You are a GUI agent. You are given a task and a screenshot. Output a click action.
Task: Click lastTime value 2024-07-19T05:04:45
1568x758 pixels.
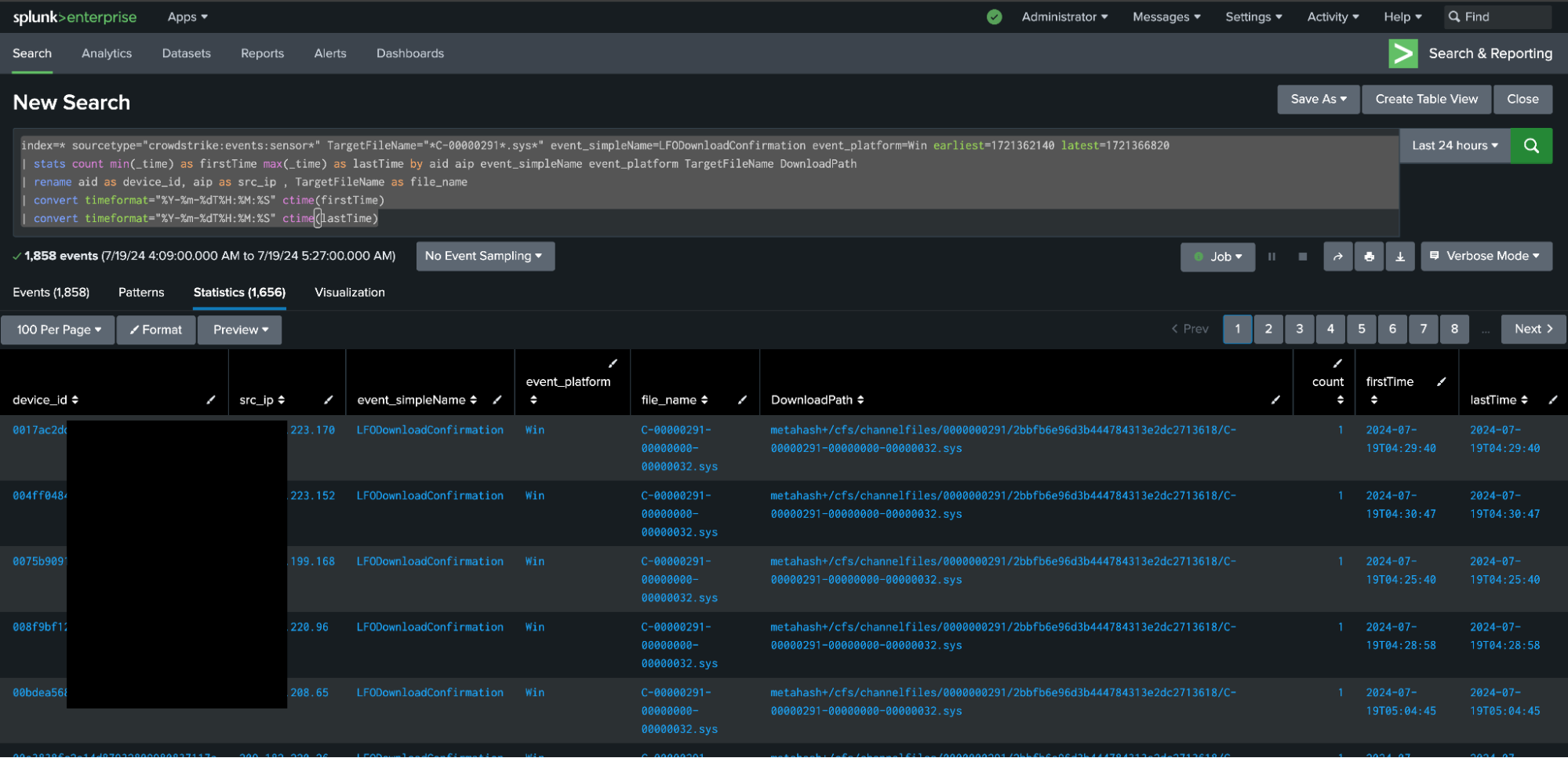tap(1504, 702)
